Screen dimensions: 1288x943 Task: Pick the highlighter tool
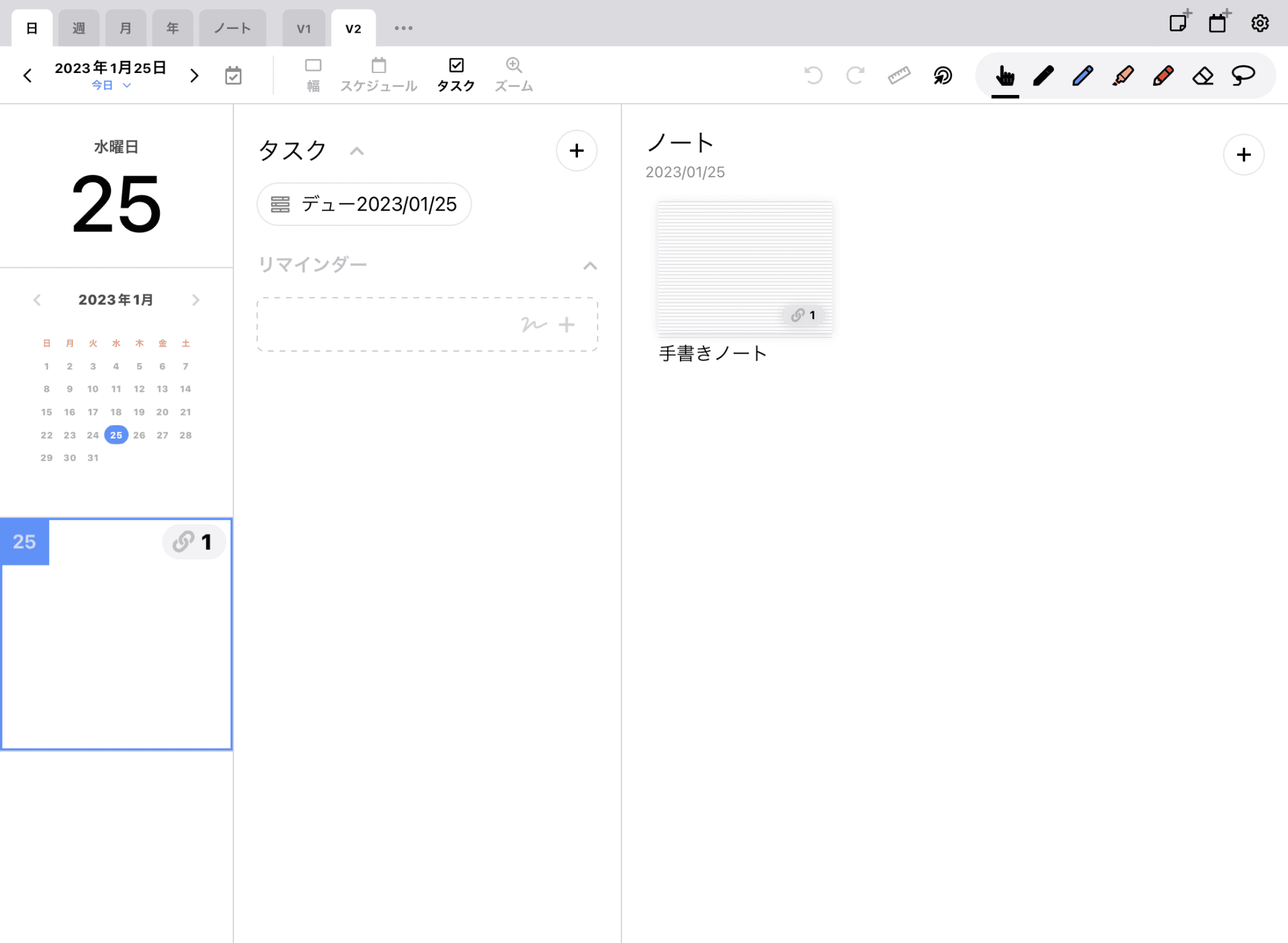tap(1123, 75)
